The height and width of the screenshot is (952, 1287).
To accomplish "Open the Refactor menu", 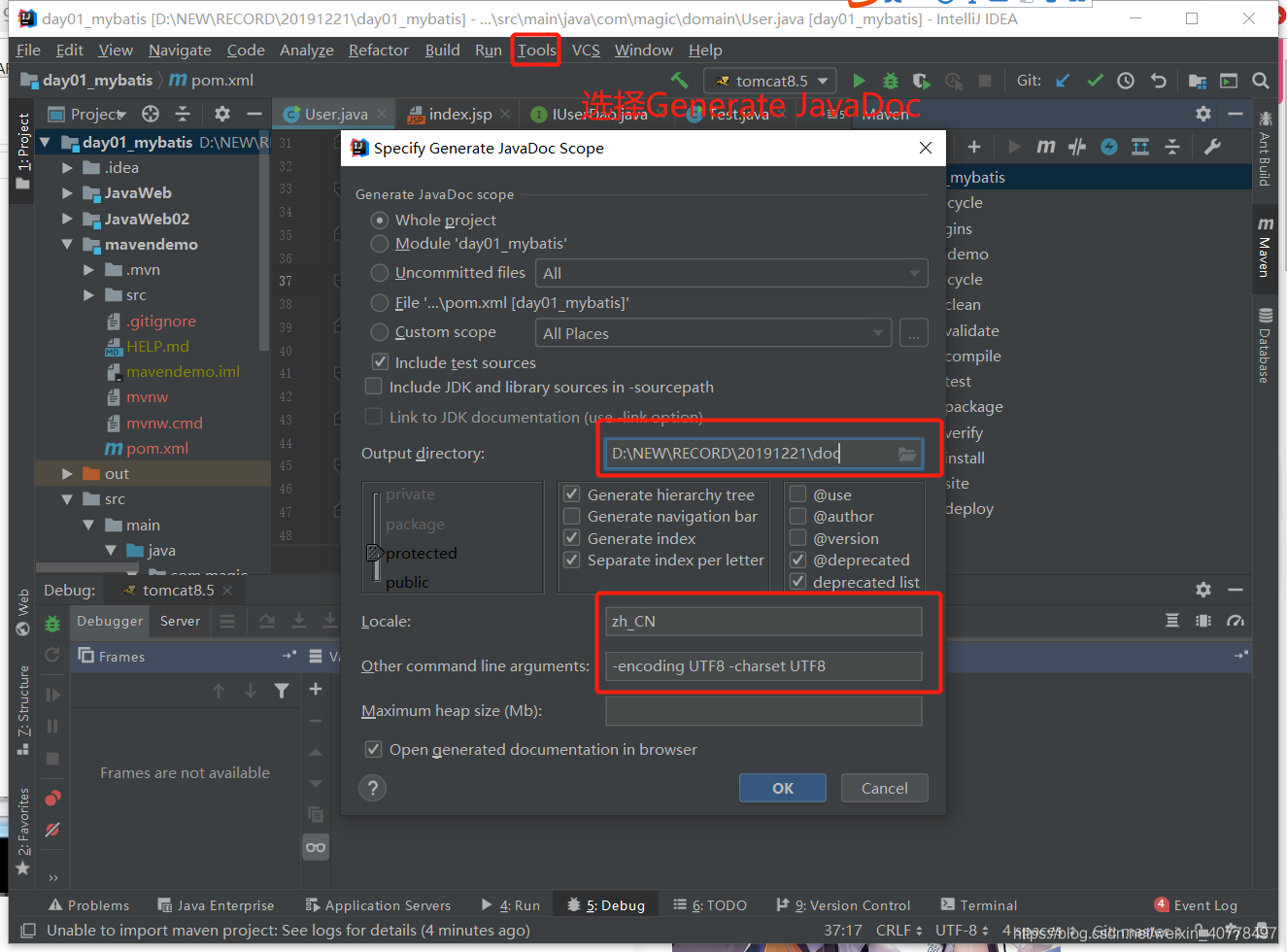I will (x=379, y=51).
